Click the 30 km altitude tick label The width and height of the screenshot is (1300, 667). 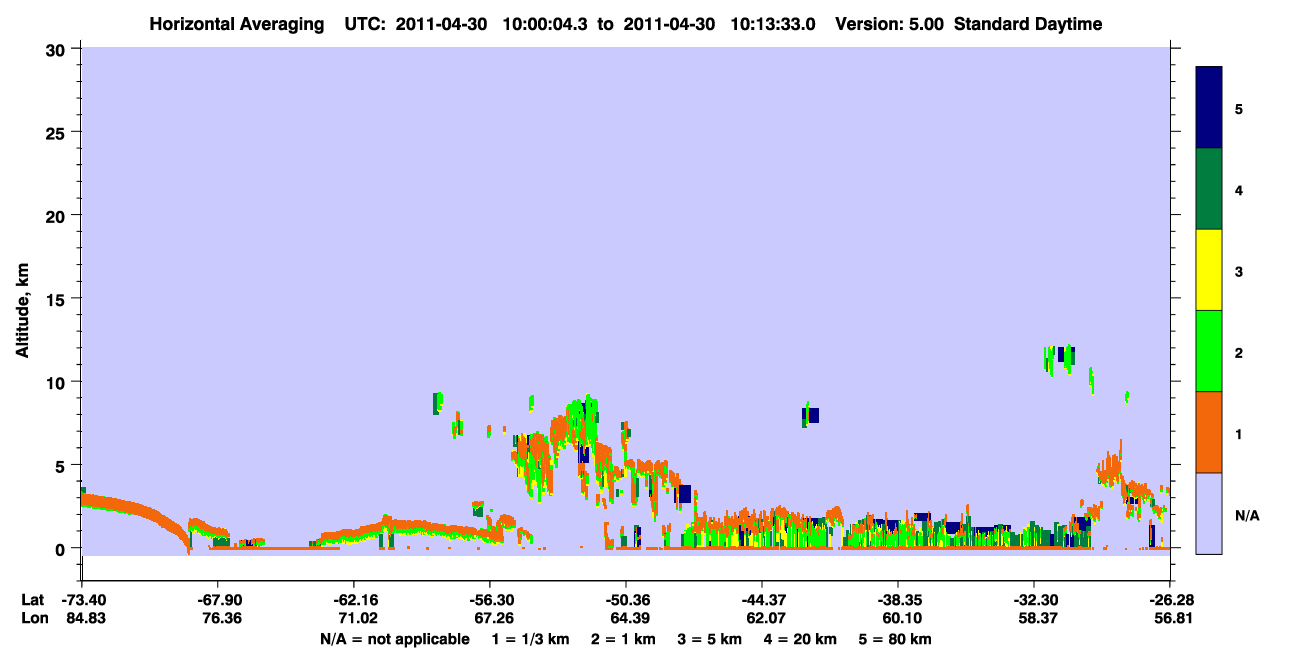click(x=57, y=49)
